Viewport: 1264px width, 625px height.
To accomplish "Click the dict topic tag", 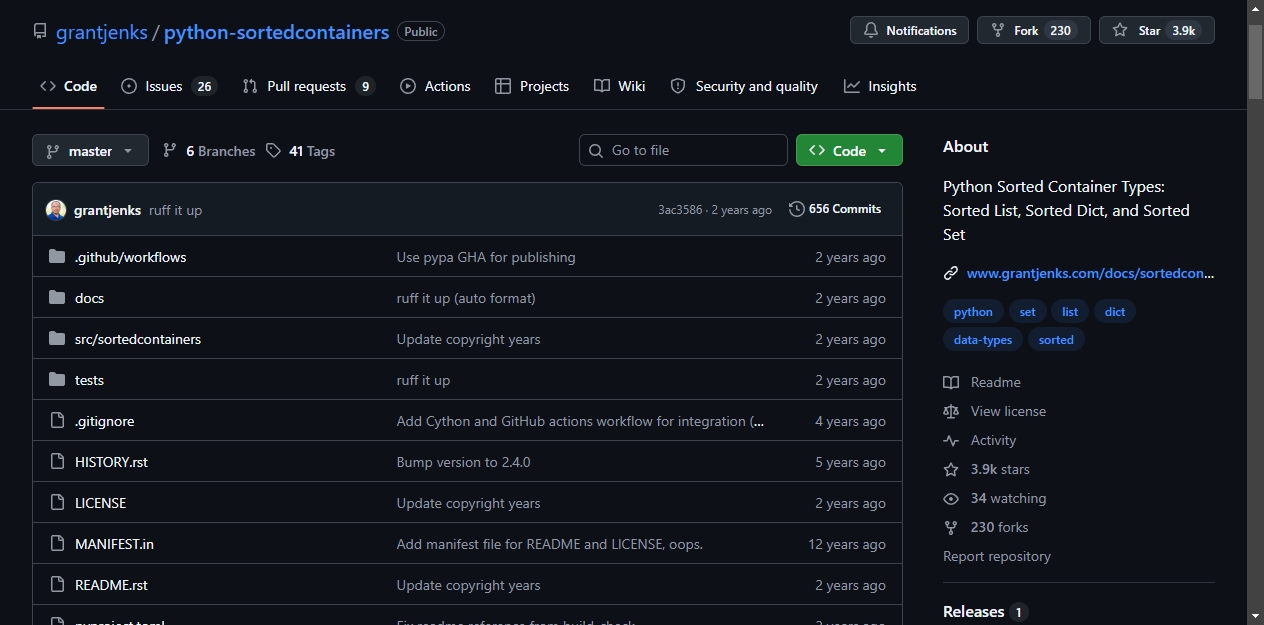I will click(x=1115, y=312).
